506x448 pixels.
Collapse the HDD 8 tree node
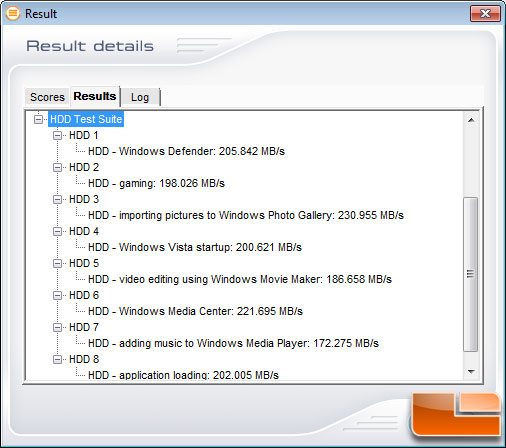pos(58,359)
